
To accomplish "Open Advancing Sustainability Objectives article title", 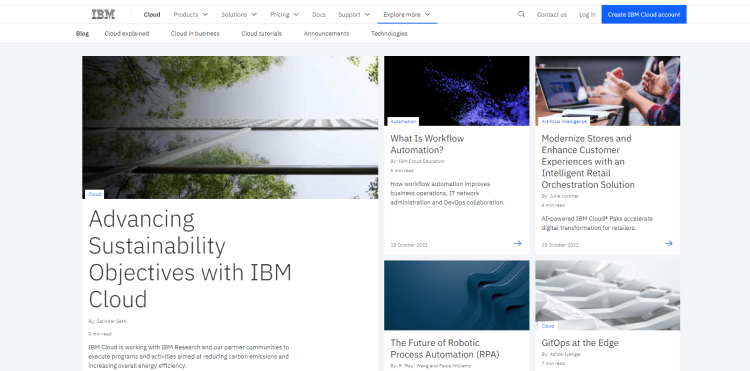I will point(190,259).
